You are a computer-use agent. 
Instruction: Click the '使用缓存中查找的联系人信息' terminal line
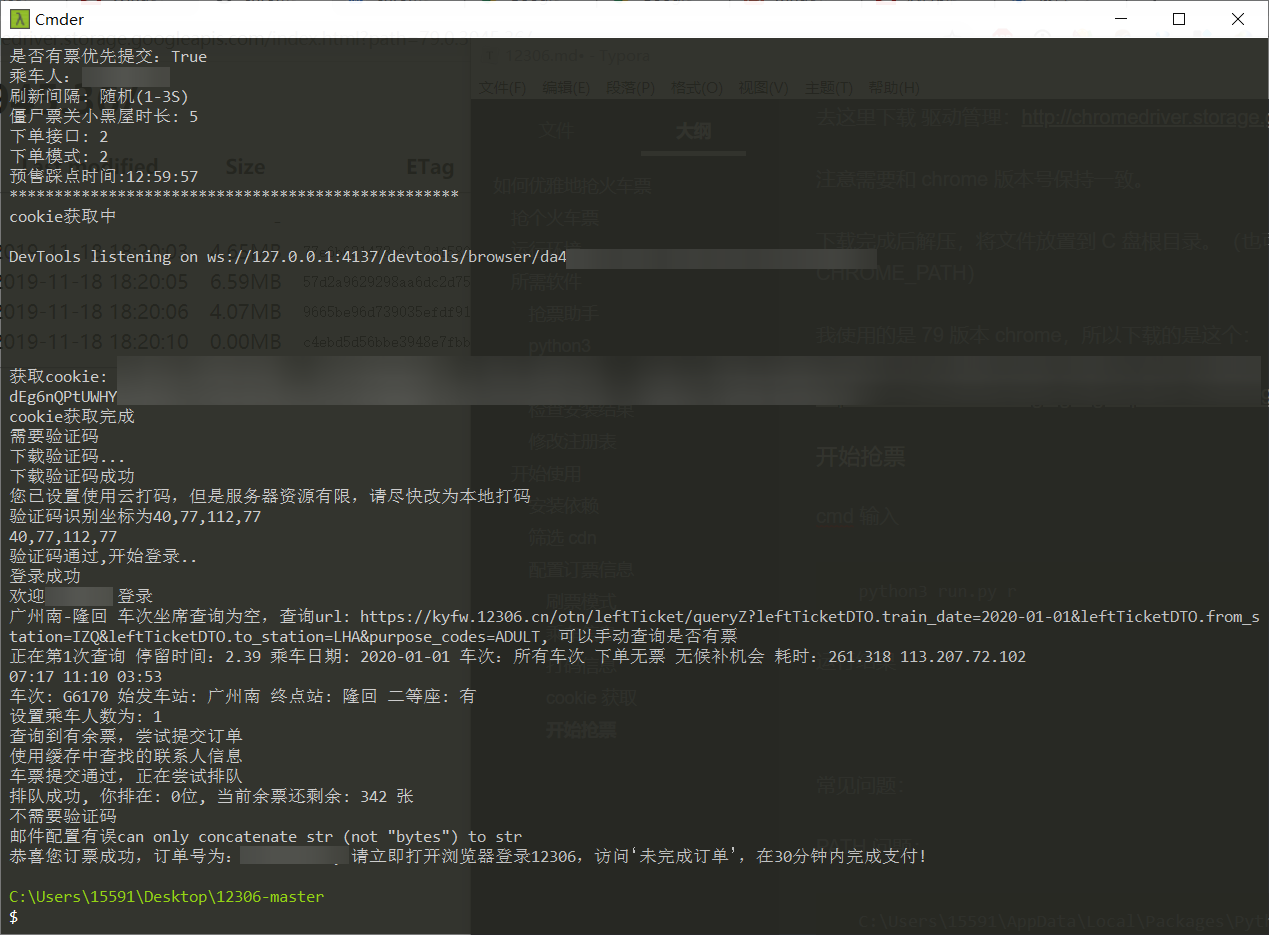point(126,757)
